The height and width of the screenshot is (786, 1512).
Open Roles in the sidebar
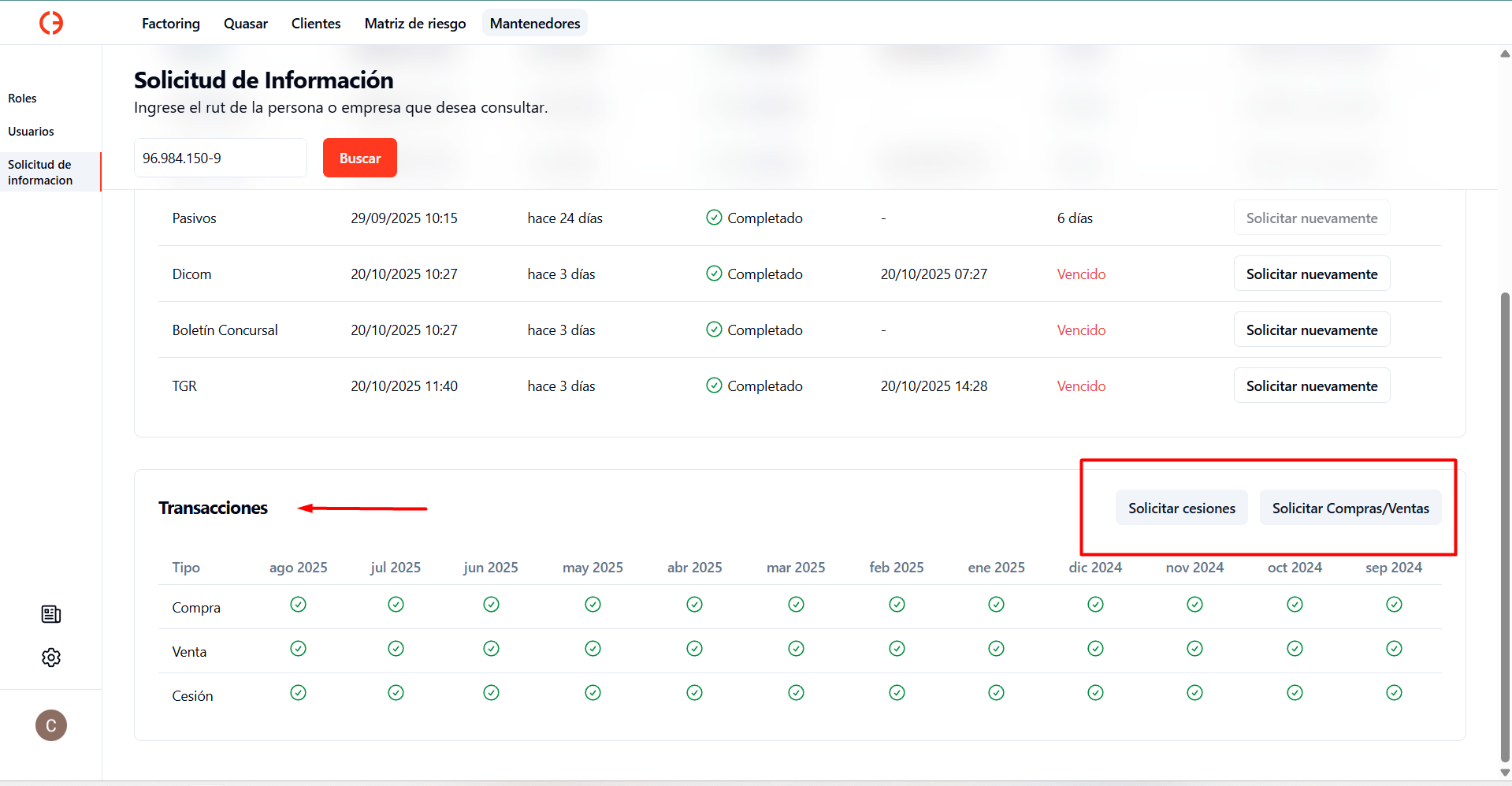23,99
